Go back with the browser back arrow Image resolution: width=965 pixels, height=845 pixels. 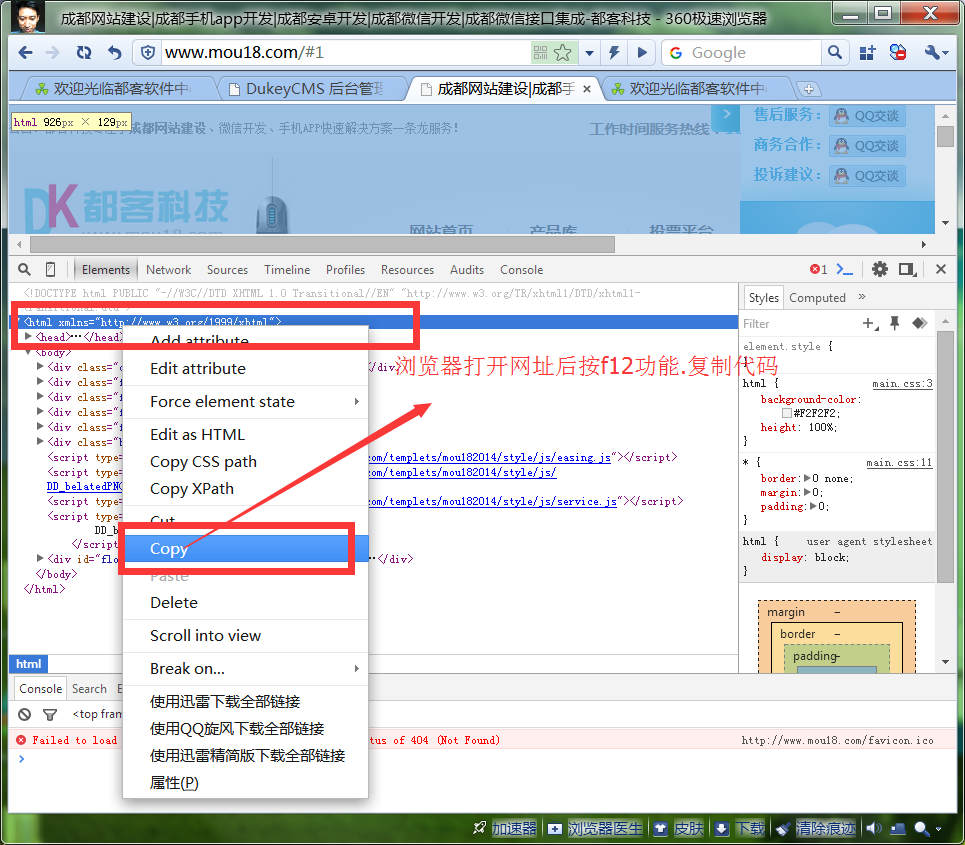(25, 53)
